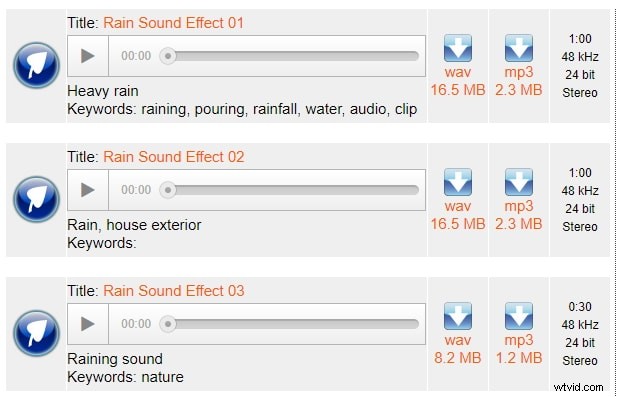Play Rain Sound Effect 02
The height and width of the screenshot is (397, 624).
click(88, 190)
